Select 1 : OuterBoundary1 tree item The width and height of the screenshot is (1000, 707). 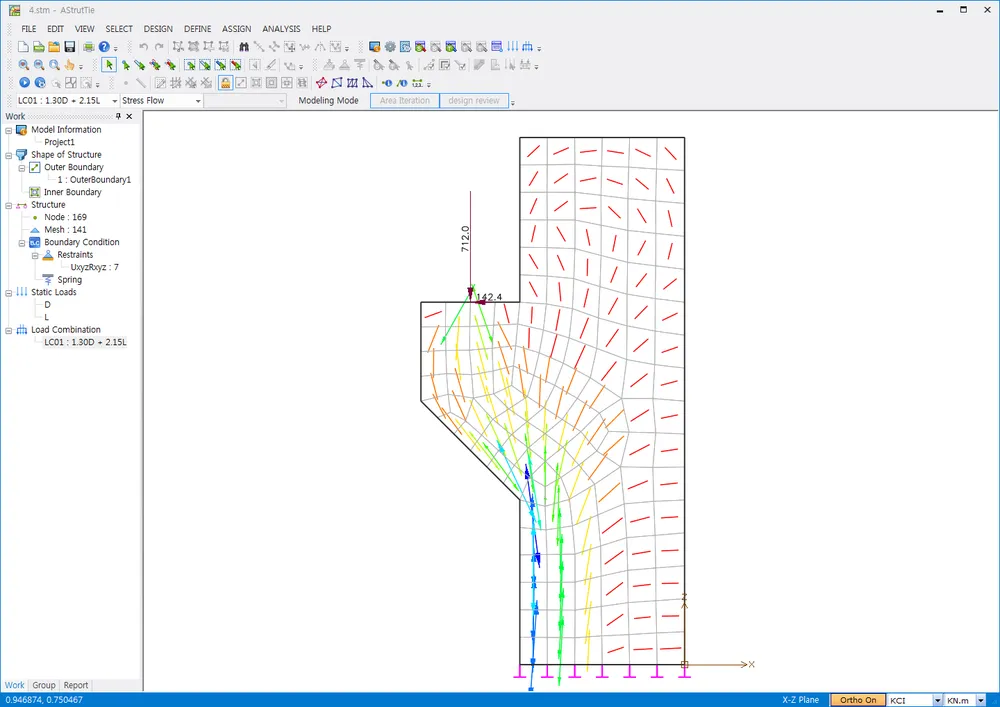(94, 180)
